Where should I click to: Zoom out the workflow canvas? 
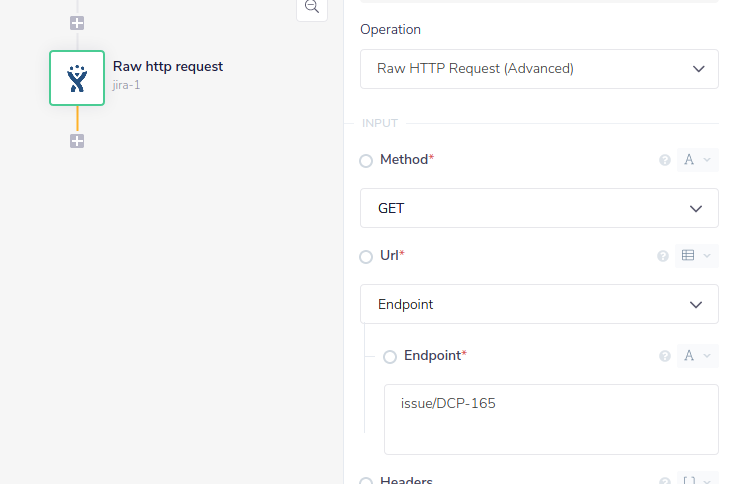pyautogui.click(x=312, y=7)
